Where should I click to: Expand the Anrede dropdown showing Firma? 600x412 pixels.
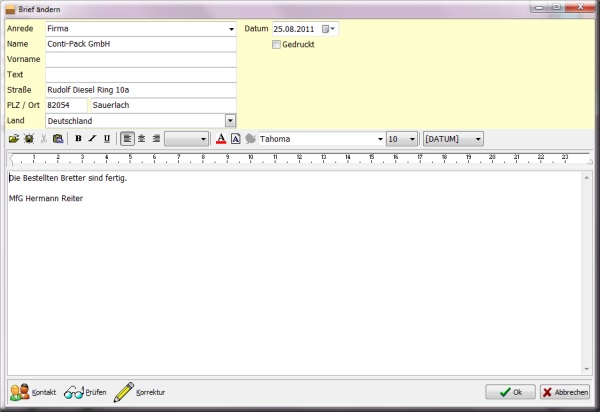[231, 29]
